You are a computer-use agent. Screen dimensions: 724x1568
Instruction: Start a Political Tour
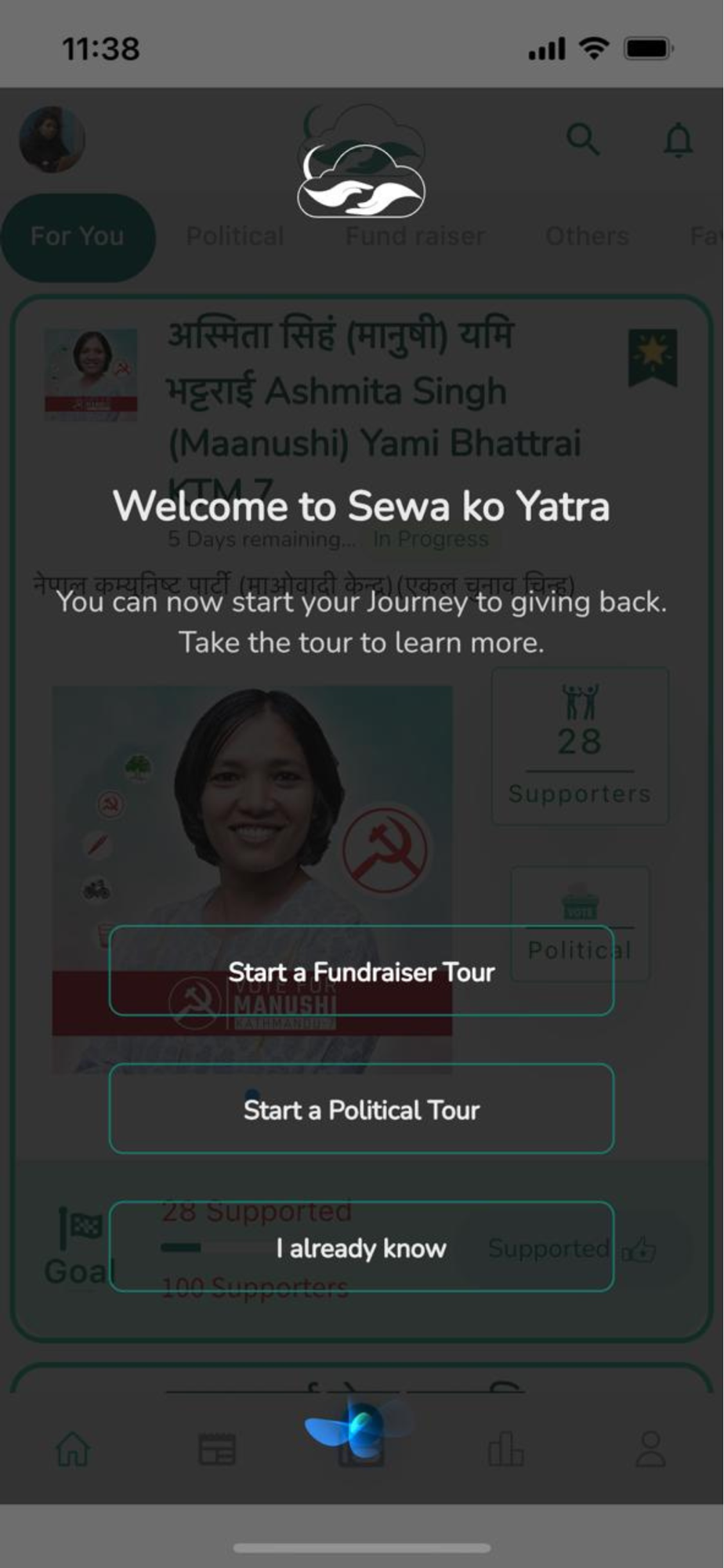click(x=361, y=1109)
